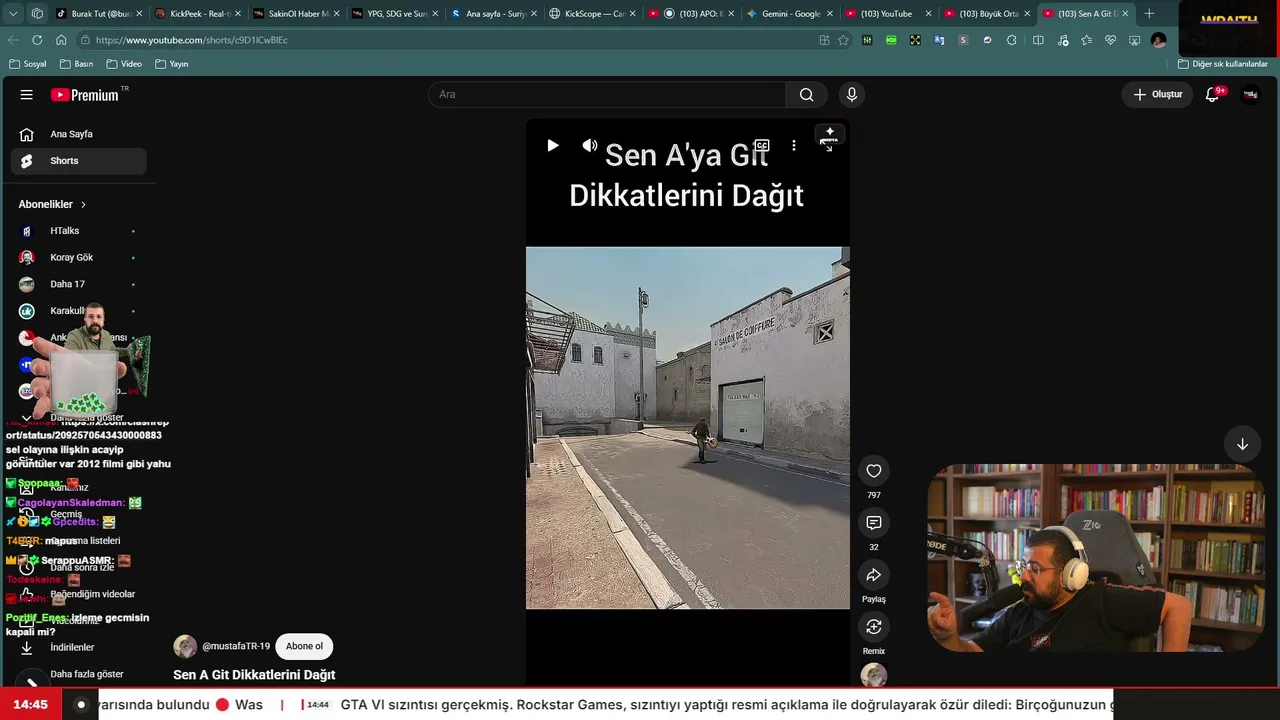Toggle closed captions on the Short

pos(762,145)
